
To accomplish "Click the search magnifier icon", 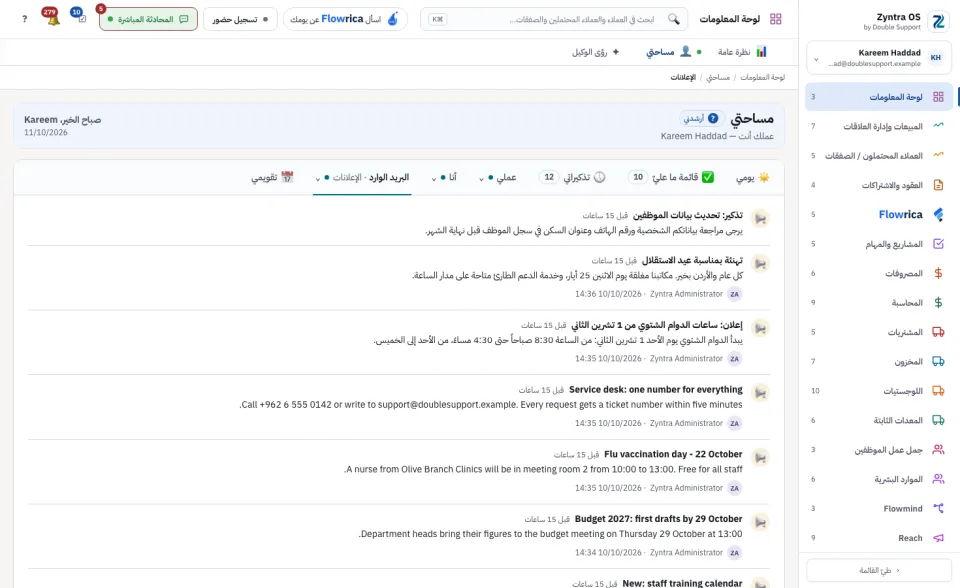I will point(673,19).
